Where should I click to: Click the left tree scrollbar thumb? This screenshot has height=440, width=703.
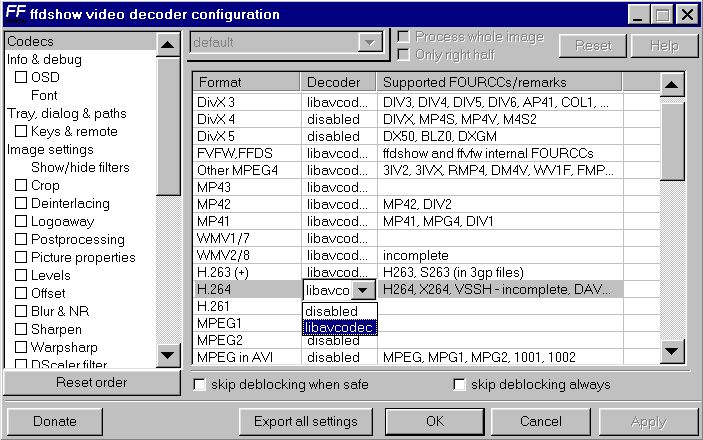(x=168, y=126)
